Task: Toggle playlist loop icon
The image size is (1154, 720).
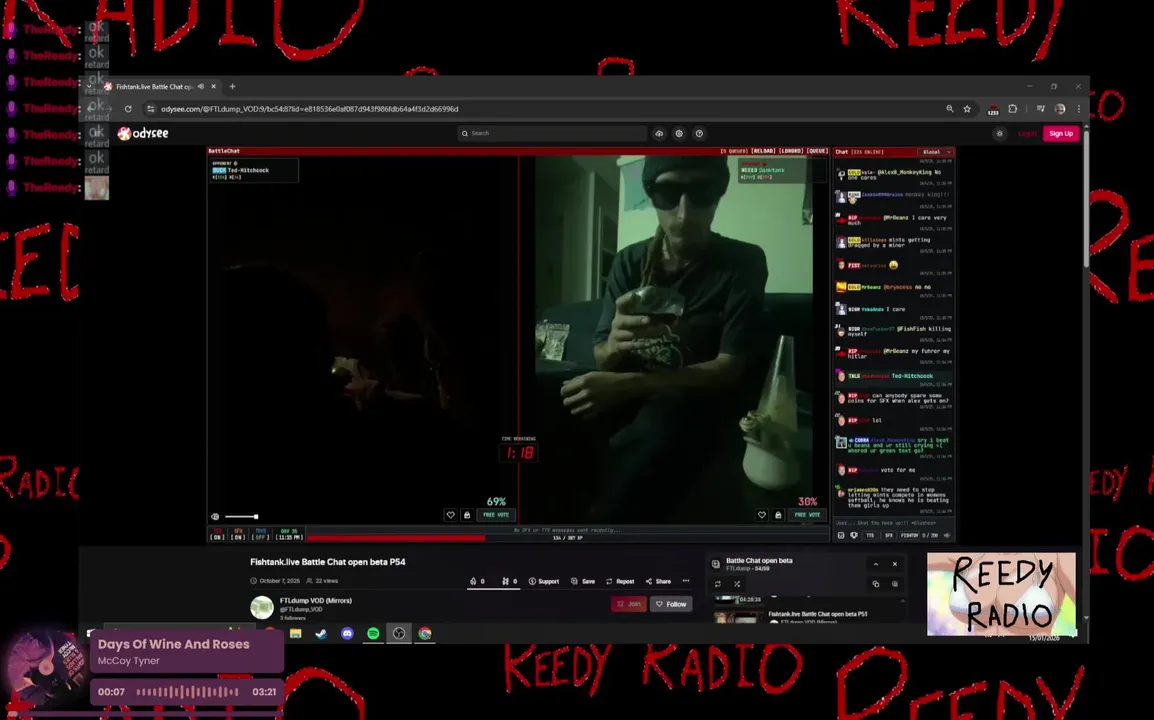Action: (x=718, y=584)
